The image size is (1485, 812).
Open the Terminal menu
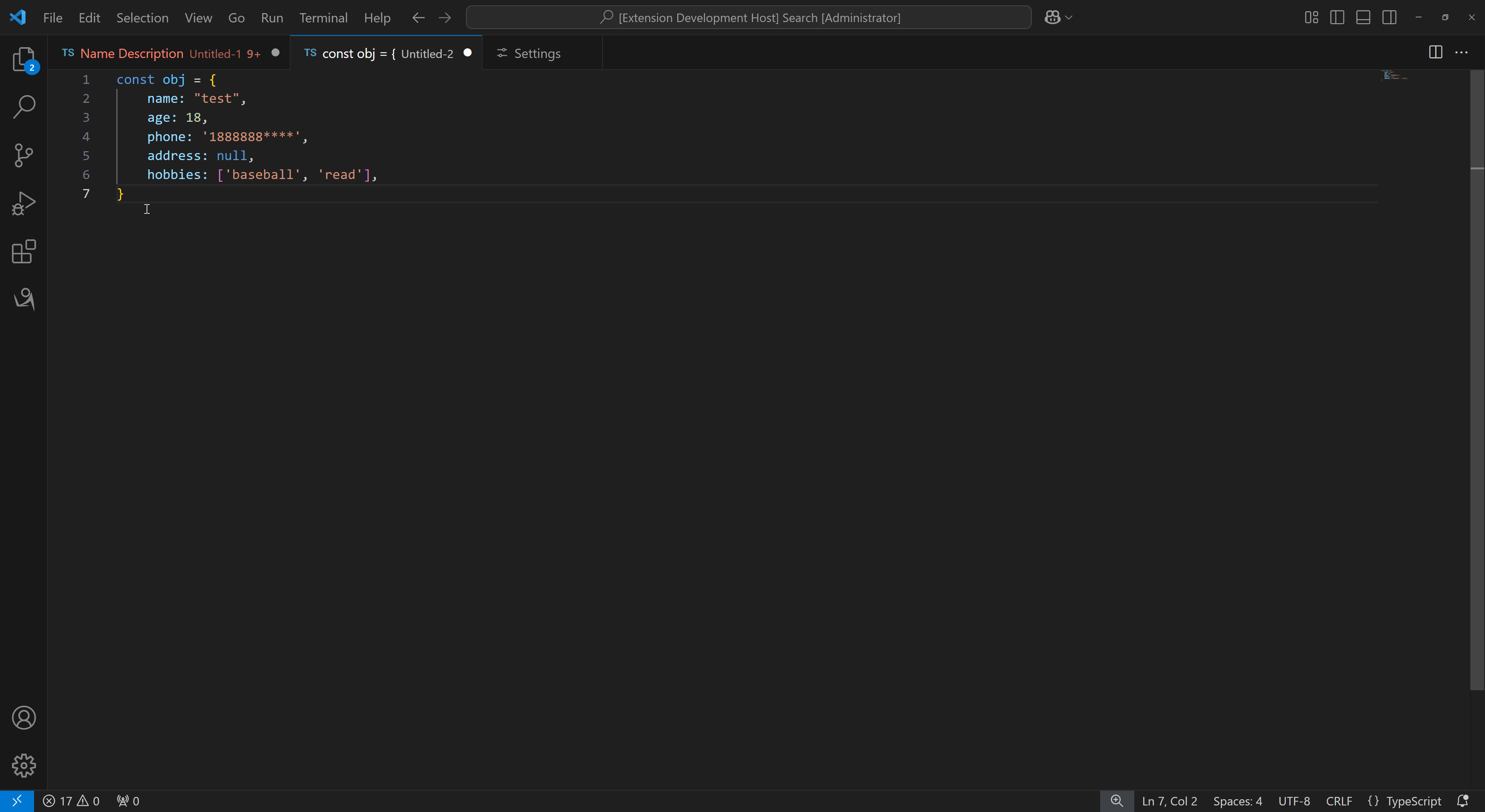(x=323, y=17)
